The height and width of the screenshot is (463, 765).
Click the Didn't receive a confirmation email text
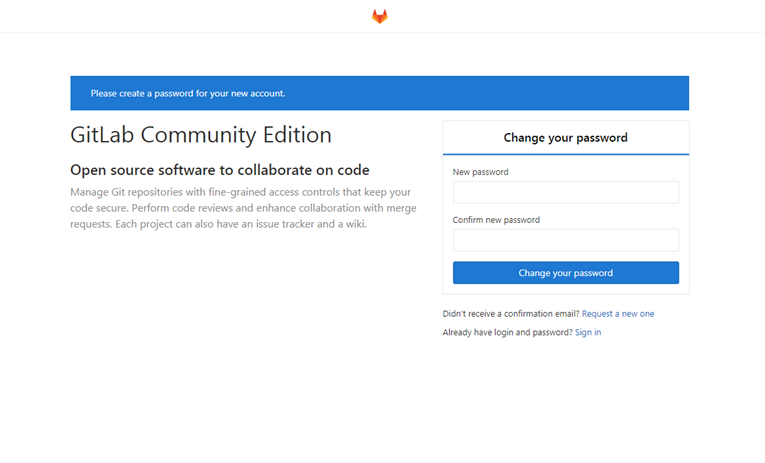pos(511,314)
